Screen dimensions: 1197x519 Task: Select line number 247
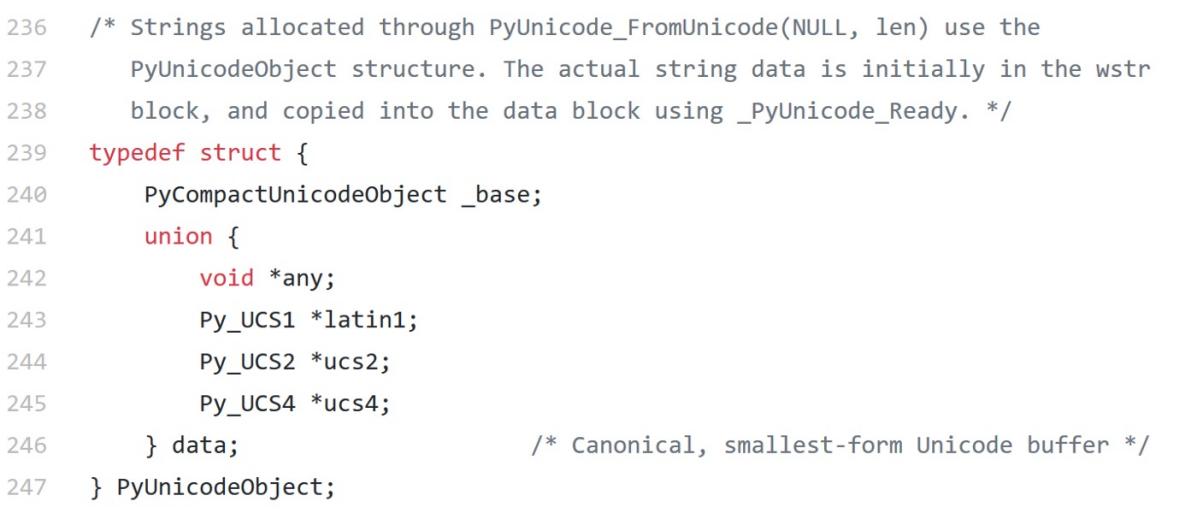pyautogui.click(x=27, y=486)
